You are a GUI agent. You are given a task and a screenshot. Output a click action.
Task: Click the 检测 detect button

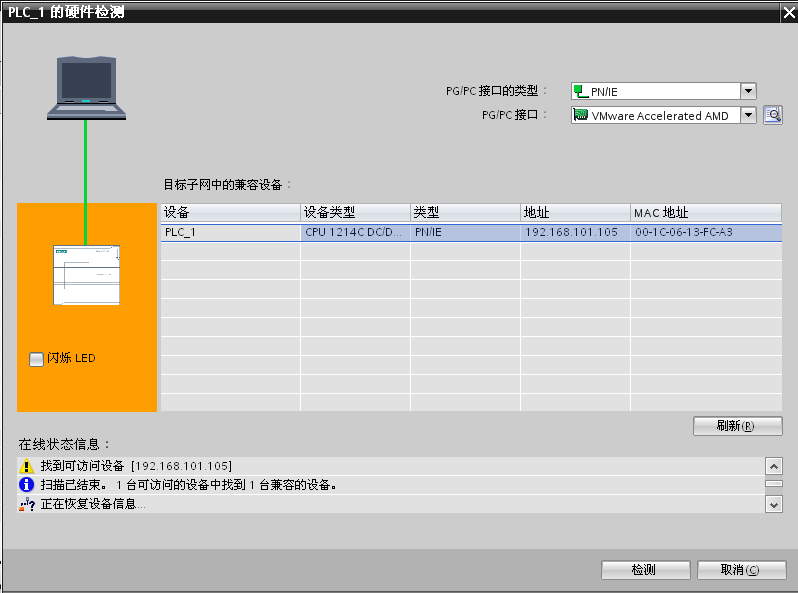[x=645, y=570]
